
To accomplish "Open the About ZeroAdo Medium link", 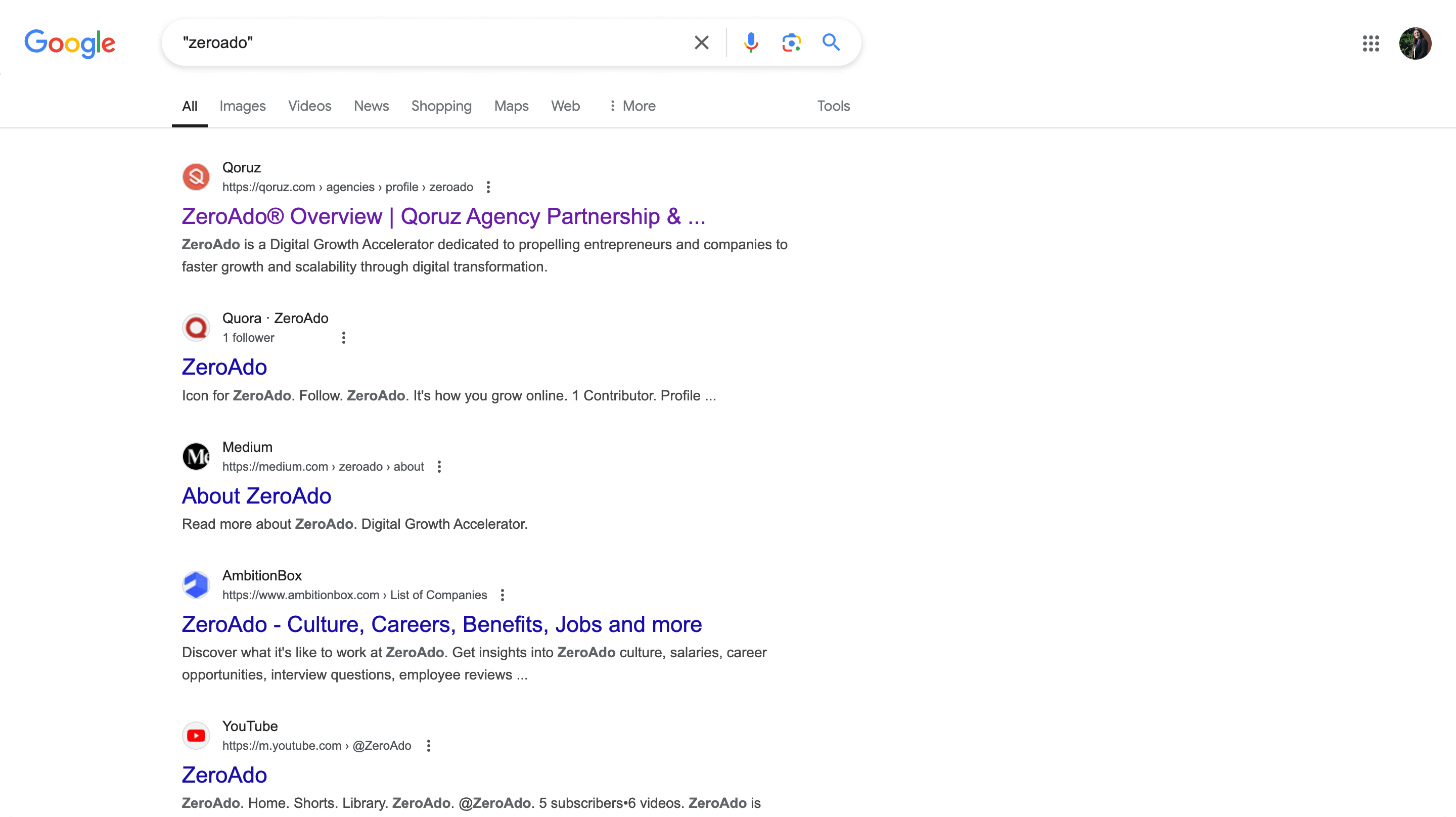I will pyautogui.click(x=256, y=496).
